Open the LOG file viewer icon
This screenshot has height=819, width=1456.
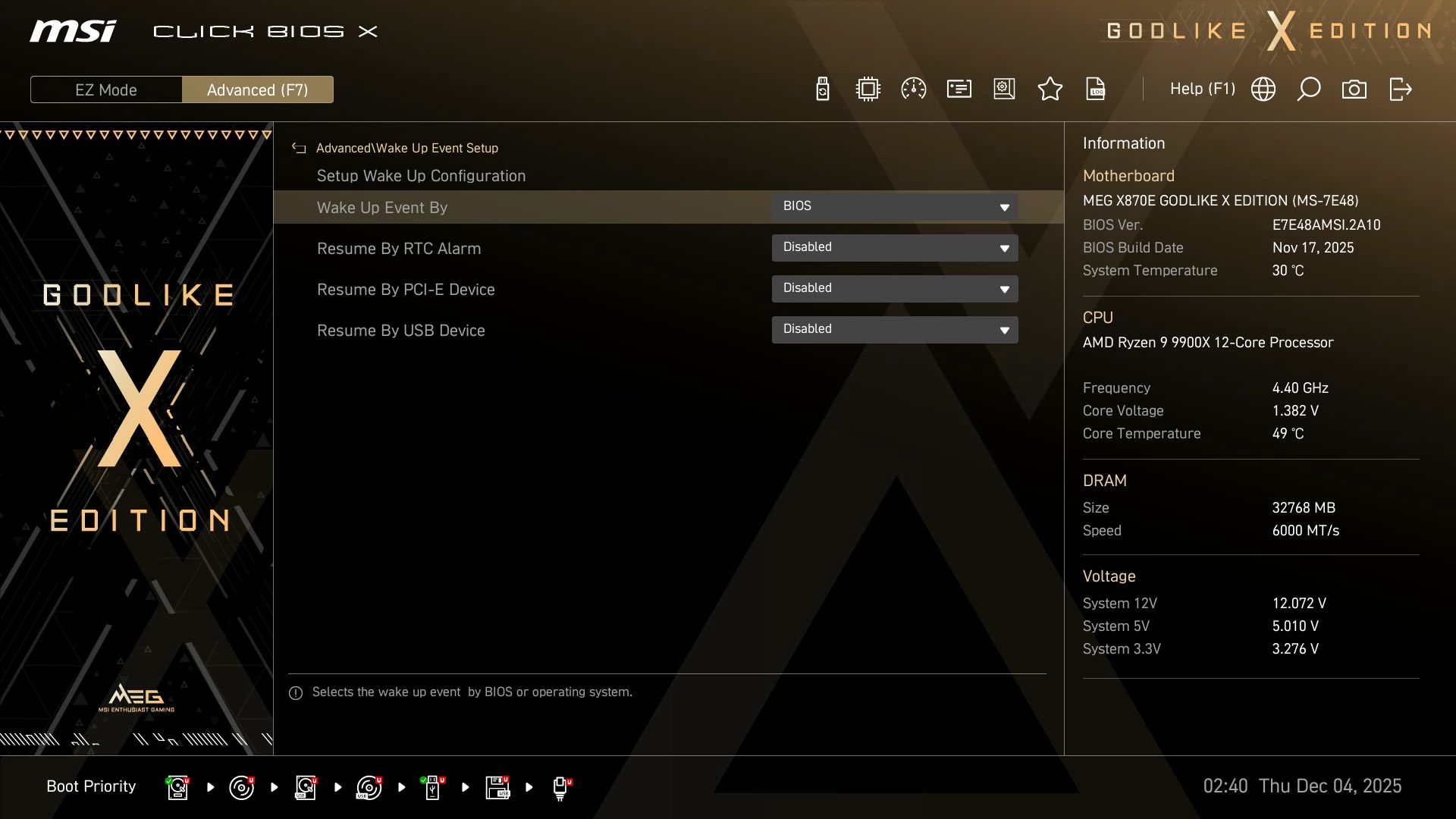pos(1096,89)
